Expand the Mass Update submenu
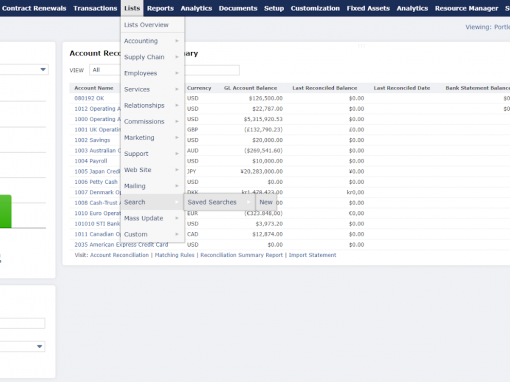The height and width of the screenshot is (382, 510). coord(152,218)
